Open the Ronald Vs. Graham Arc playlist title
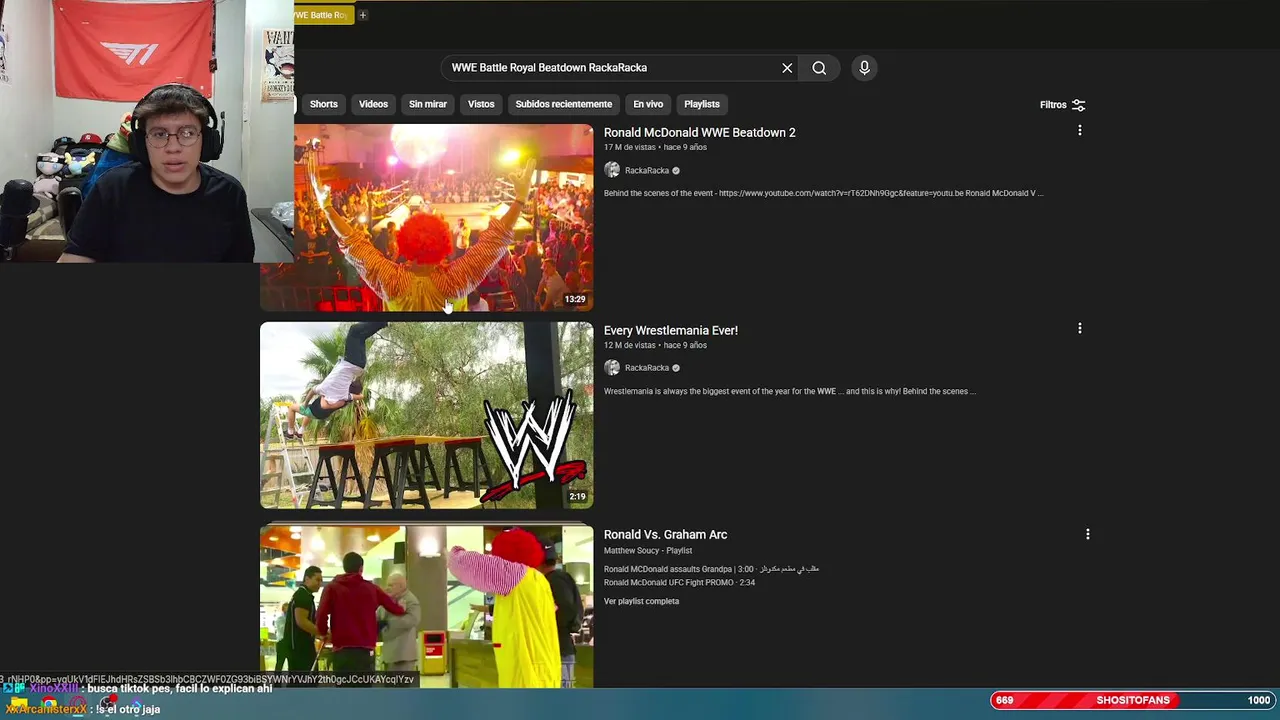 (x=665, y=534)
